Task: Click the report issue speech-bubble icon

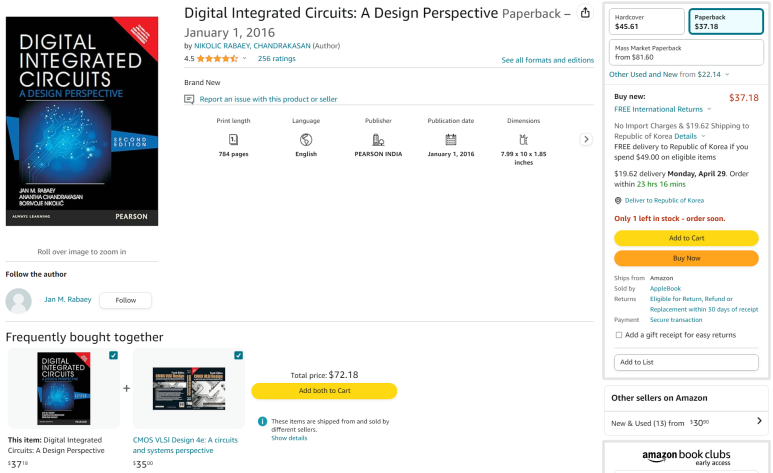Action: pyautogui.click(x=189, y=99)
